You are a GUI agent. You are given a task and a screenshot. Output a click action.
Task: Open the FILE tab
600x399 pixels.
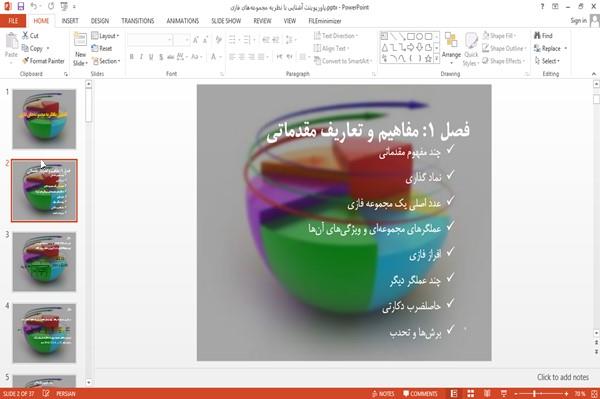point(13,21)
